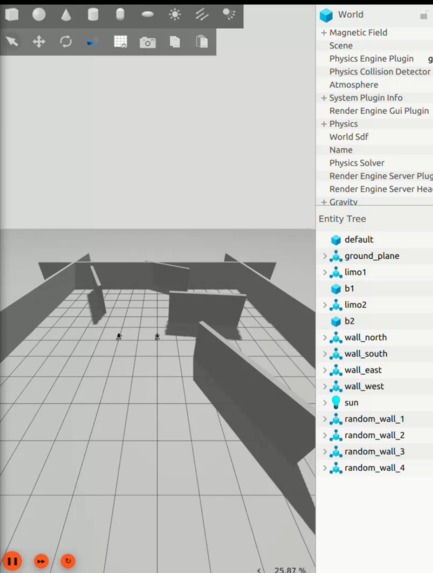Viewport: 433px width, 573px height.
Task: Activate the rotate mode tool
Action: (66, 41)
